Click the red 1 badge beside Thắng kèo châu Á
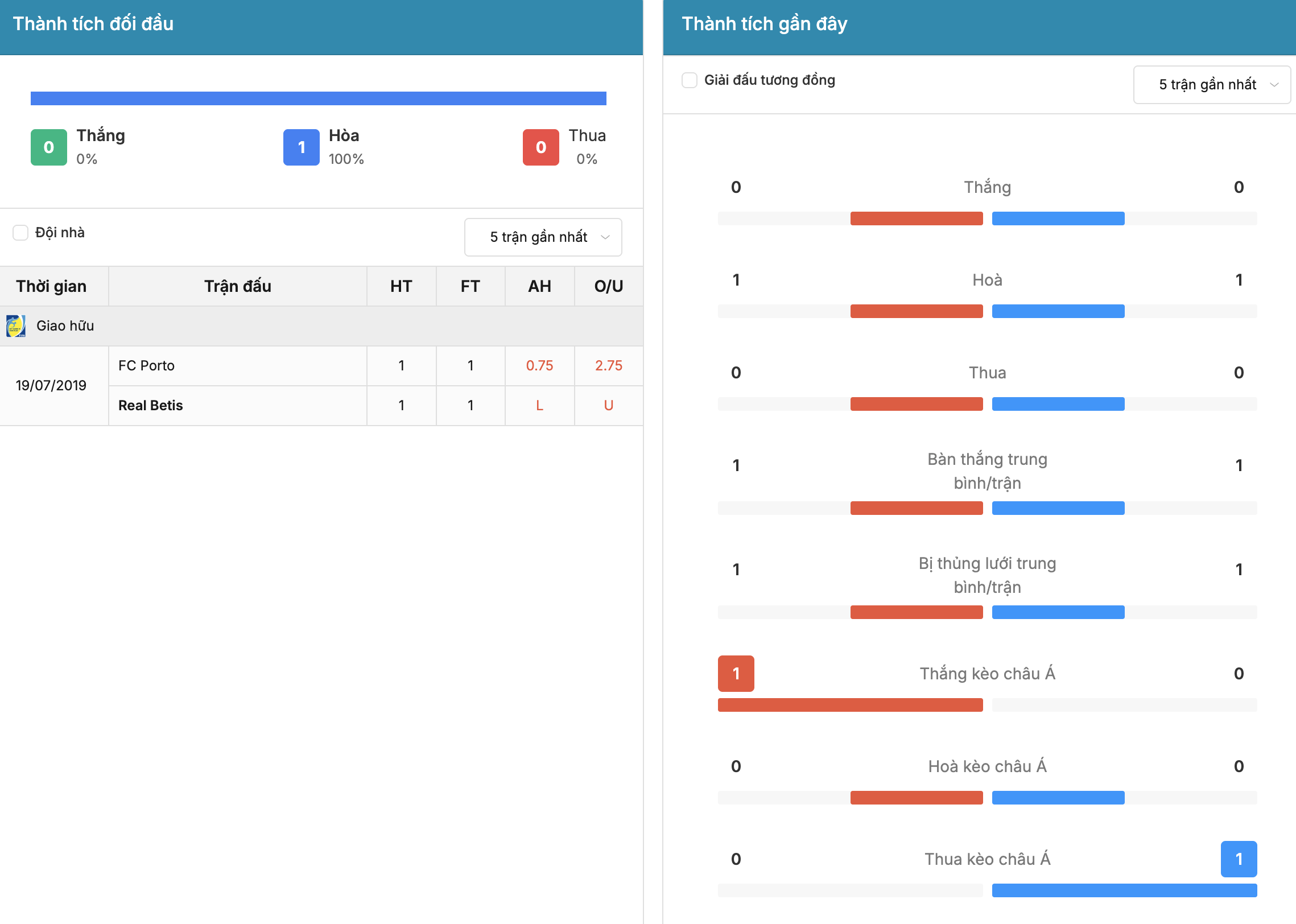1296x924 pixels. pos(736,674)
